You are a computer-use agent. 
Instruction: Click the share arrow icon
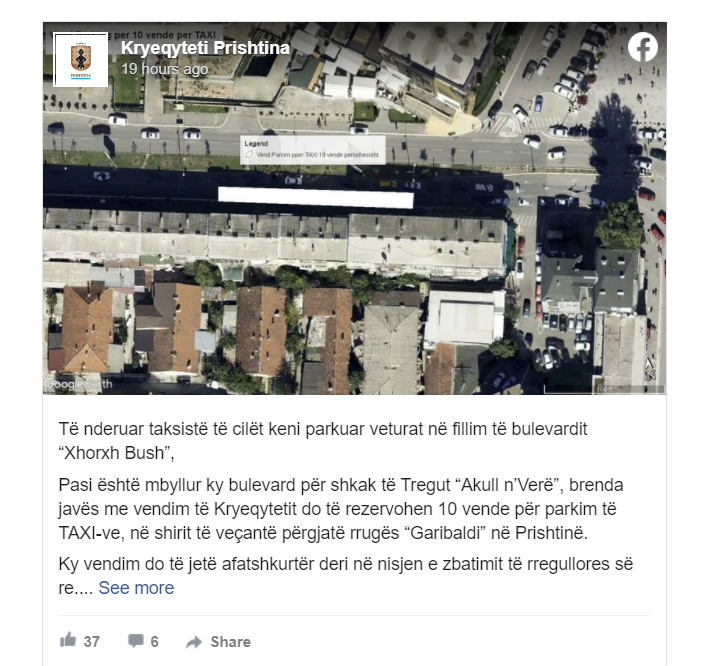(194, 642)
